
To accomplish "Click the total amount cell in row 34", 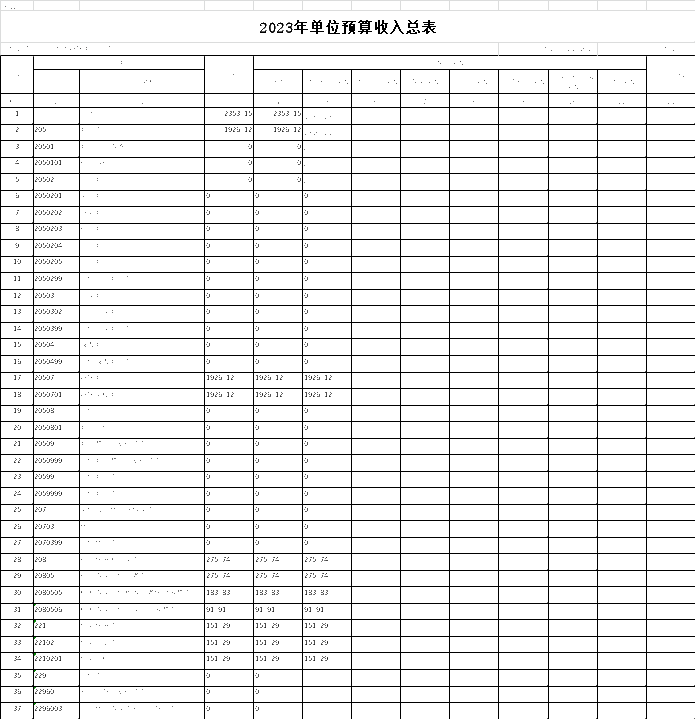I will coord(229,659).
